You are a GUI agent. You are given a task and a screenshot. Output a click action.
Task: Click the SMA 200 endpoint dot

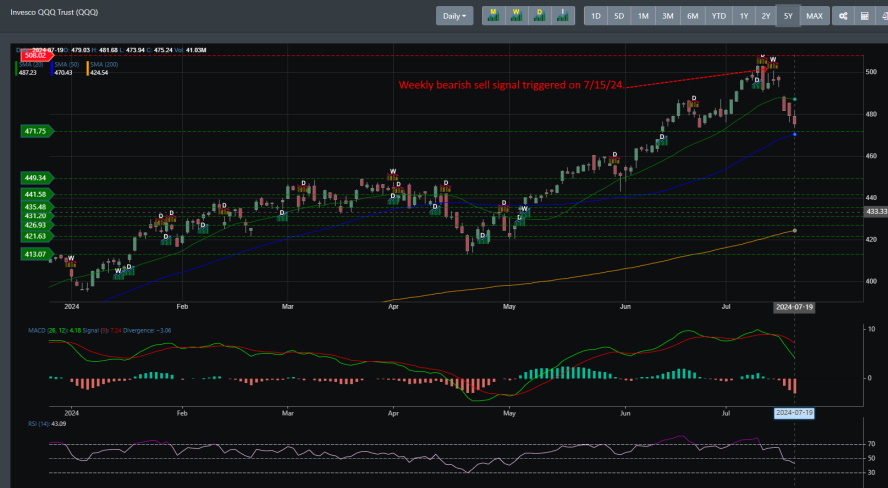pyautogui.click(x=795, y=230)
